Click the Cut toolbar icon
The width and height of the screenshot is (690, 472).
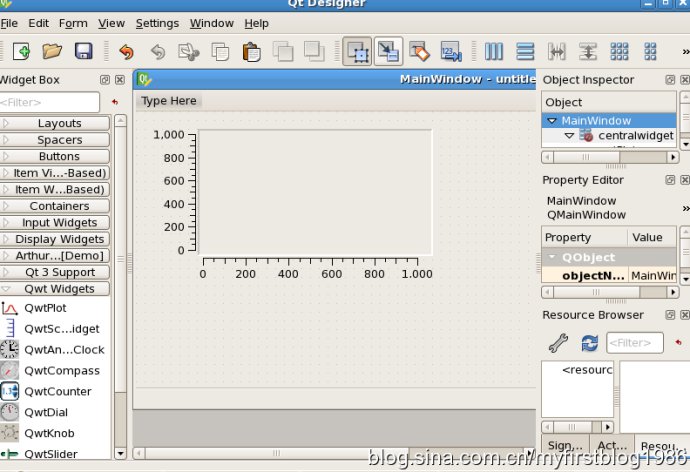189,52
